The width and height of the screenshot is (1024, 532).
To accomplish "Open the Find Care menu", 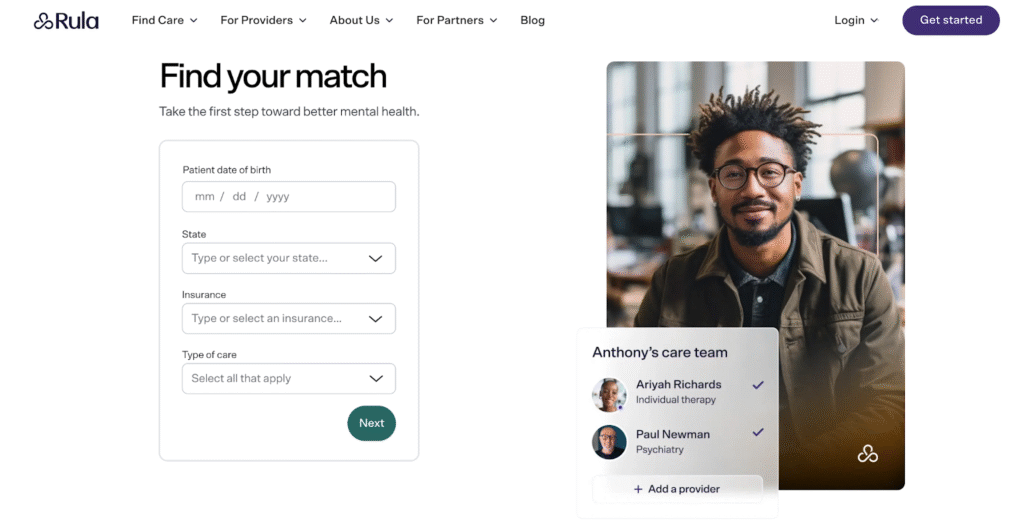I will click(165, 20).
